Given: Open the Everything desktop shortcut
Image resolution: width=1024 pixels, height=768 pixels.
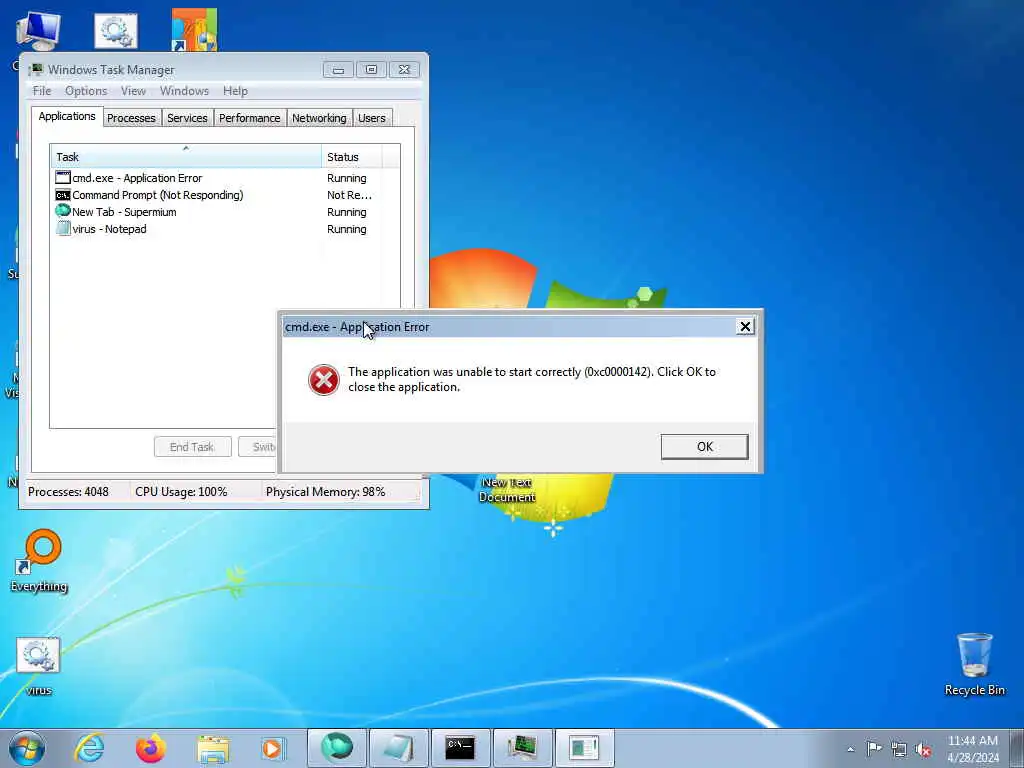Looking at the screenshot, I should pyautogui.click(x=39, y=560).
